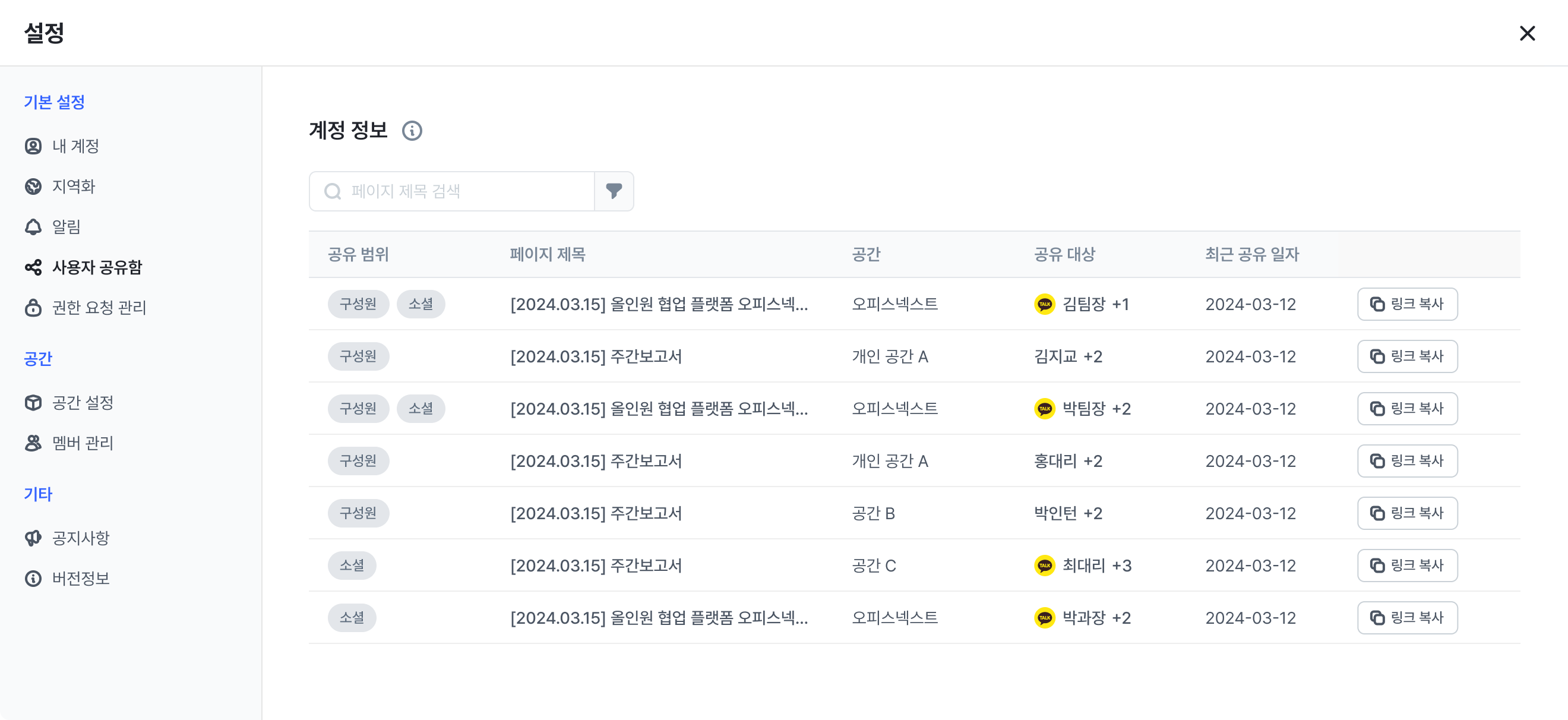Open the 홍대리 +2 주간보고서 page title
1568x720 pixels.
596,461
